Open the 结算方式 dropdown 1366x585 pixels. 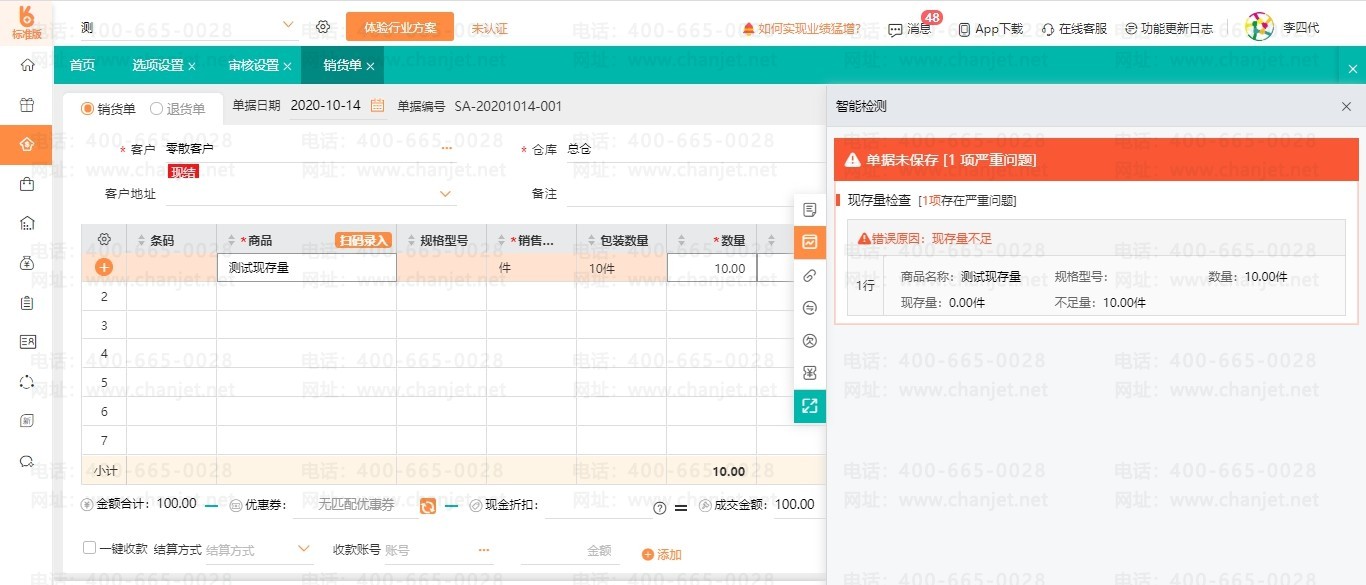(304, 549)
